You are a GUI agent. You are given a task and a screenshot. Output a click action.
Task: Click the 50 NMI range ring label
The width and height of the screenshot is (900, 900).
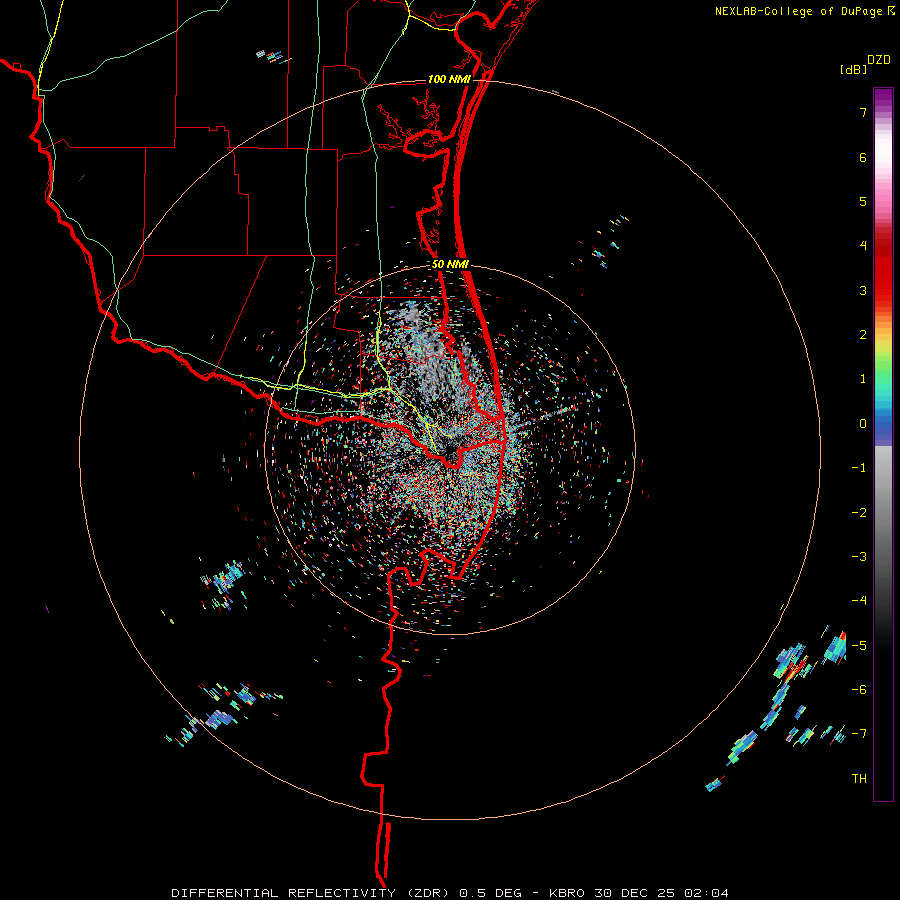pos(451,265)
